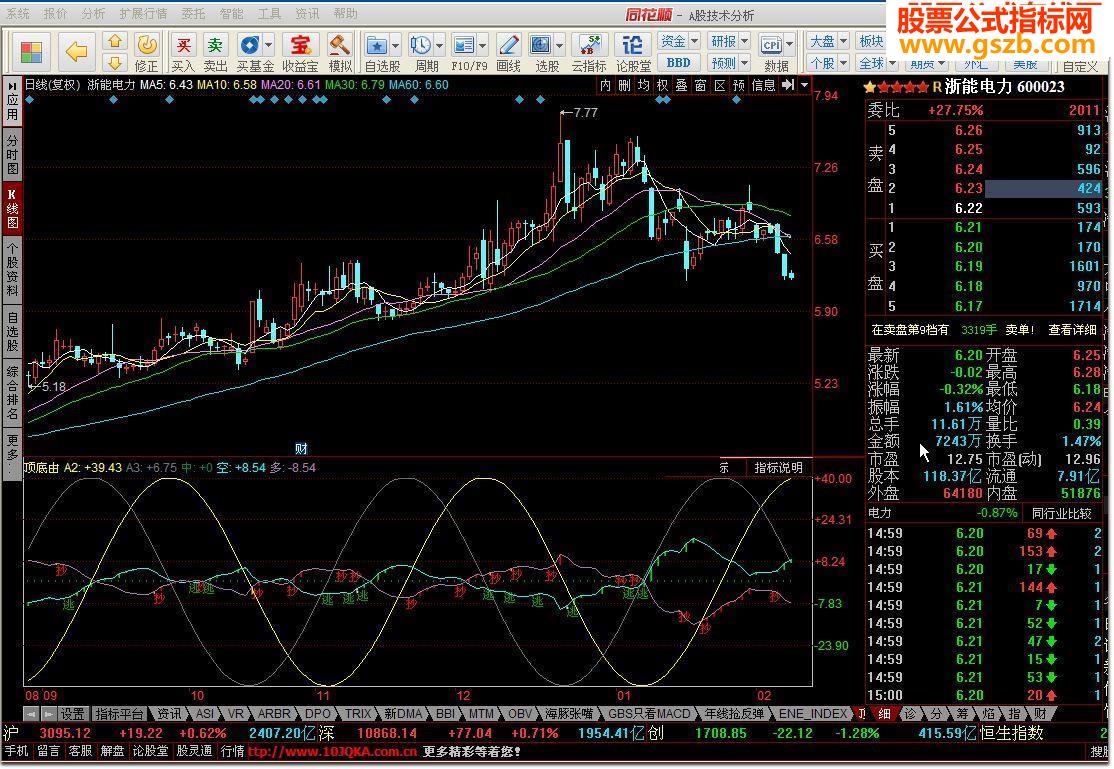Open the 分析 menu

93,14
